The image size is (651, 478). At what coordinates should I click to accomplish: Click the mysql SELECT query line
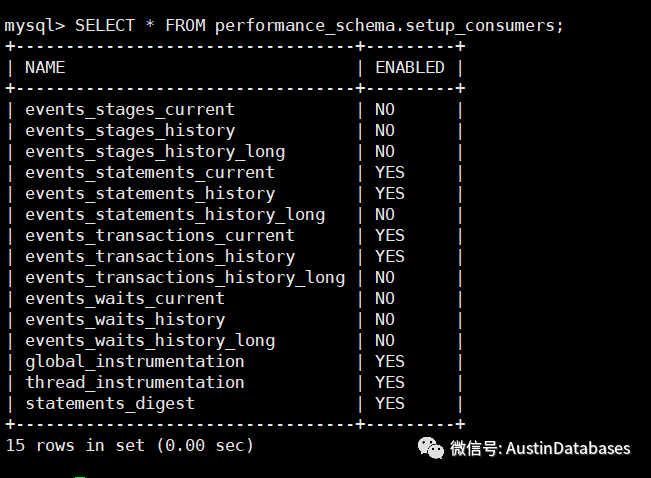[284, 25]
